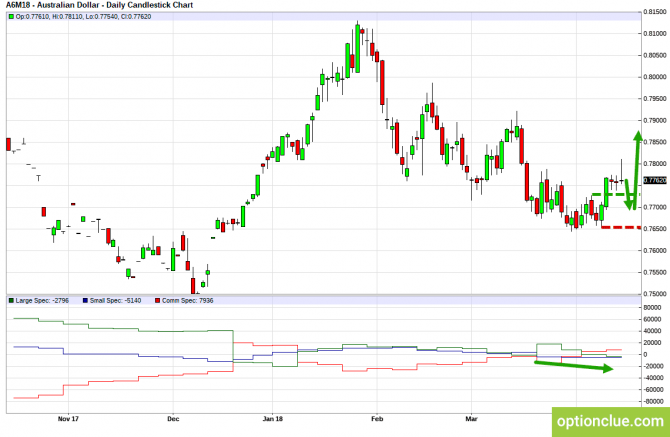
Task: Click the "Nov 17" date axis label
Action: pyautogui.click(x=68, y=419)
